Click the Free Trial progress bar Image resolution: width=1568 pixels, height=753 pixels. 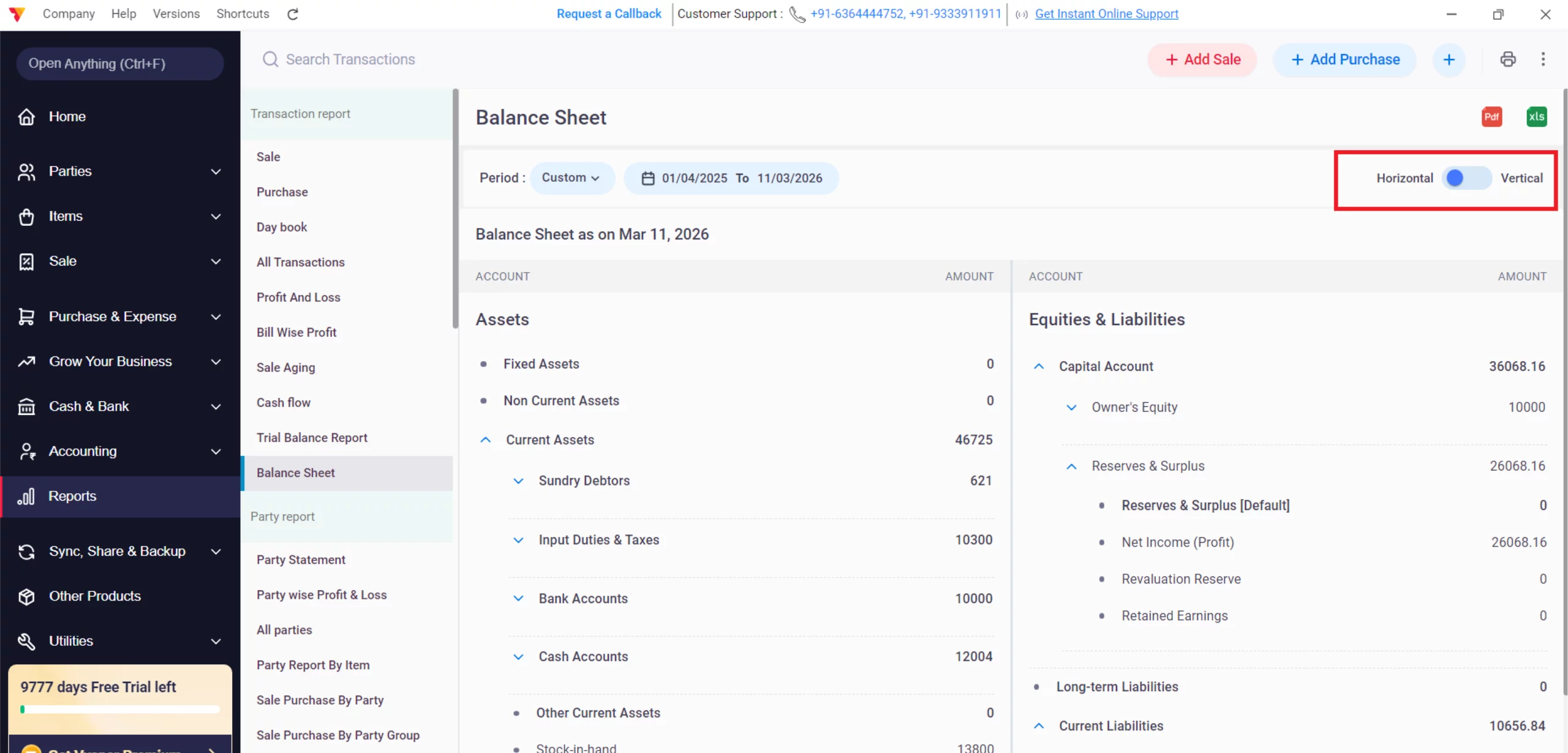[120, 710]
